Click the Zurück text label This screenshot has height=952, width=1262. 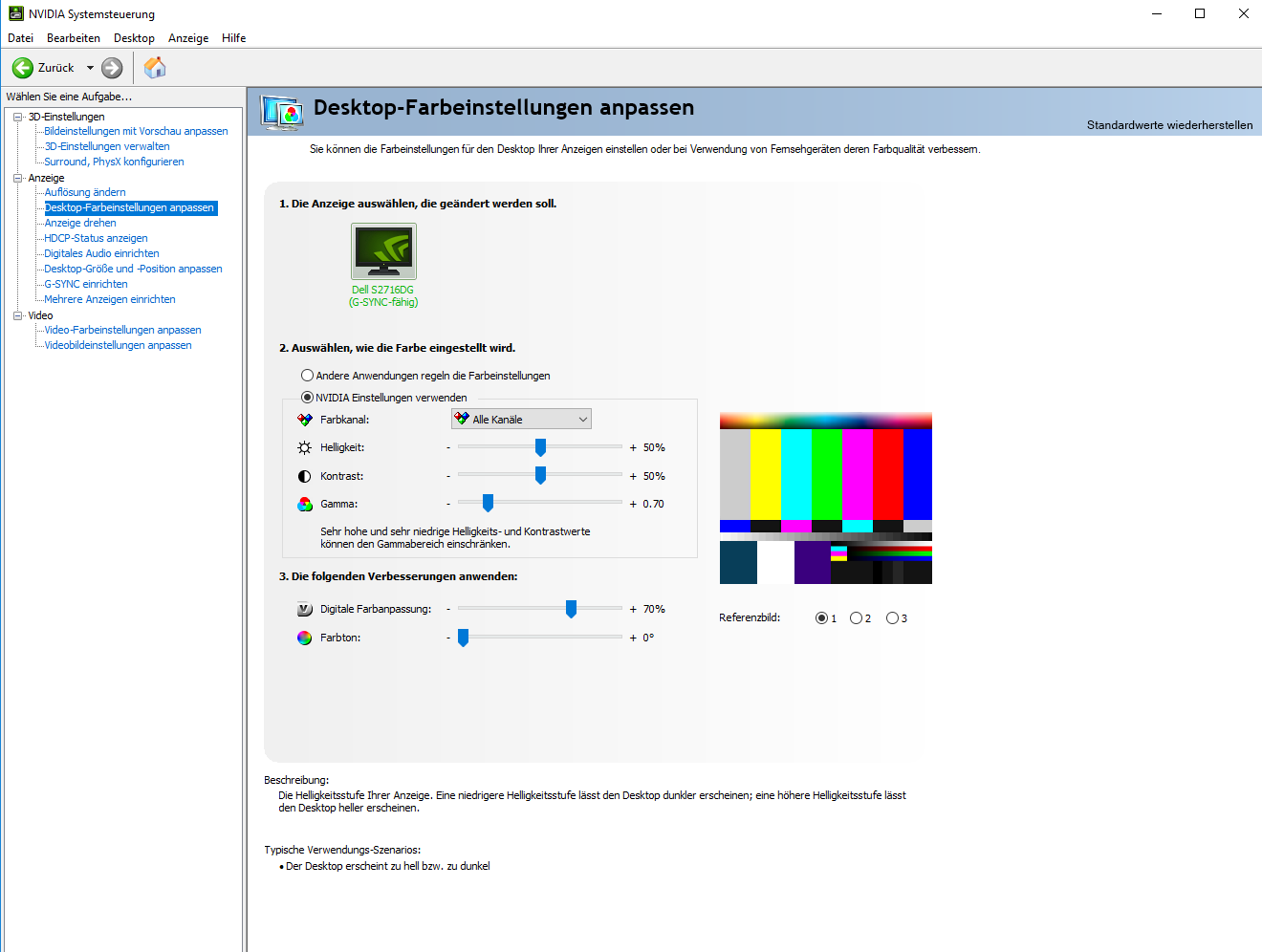click(55, 68)
